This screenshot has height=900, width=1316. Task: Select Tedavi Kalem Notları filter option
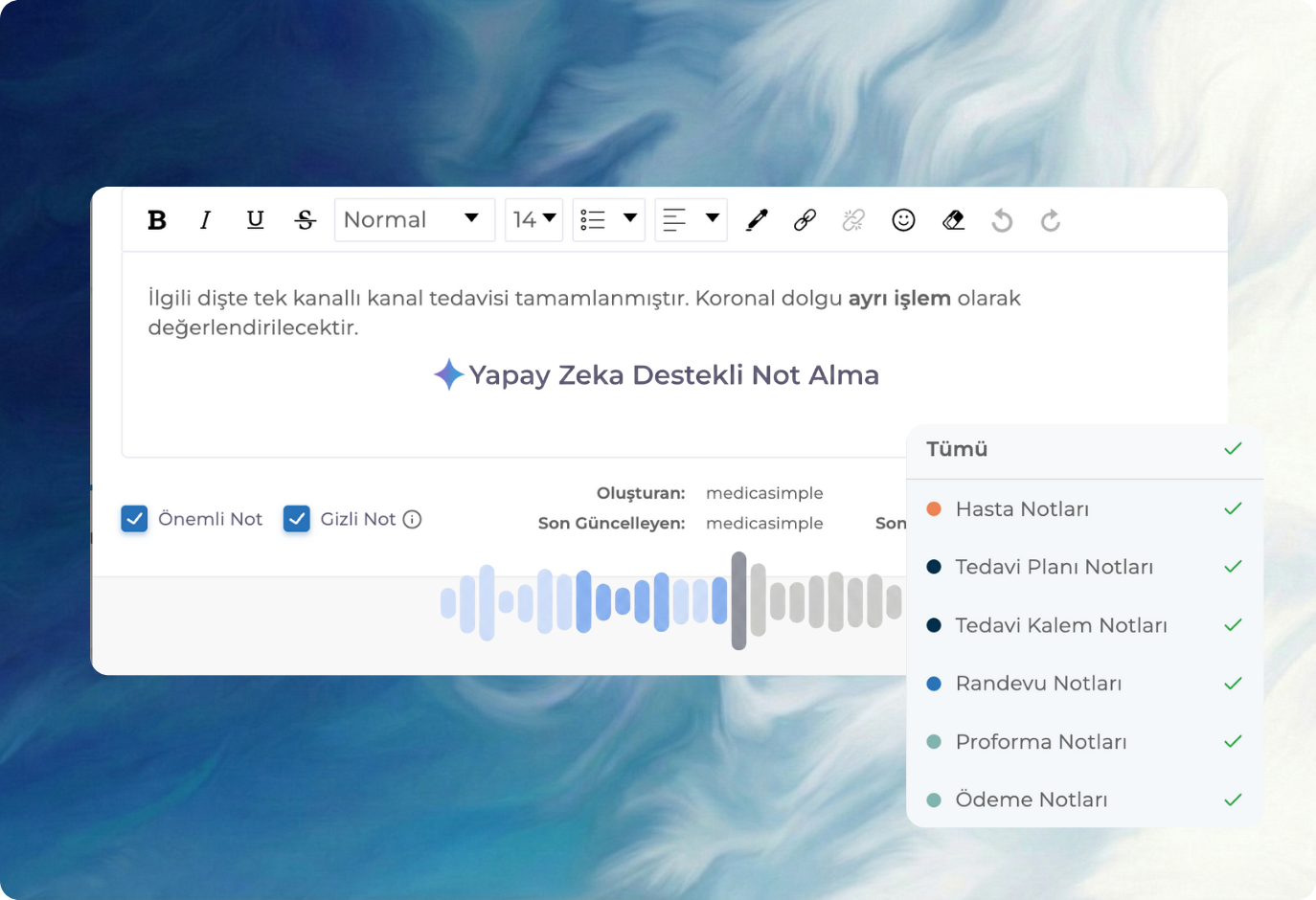1084,625
